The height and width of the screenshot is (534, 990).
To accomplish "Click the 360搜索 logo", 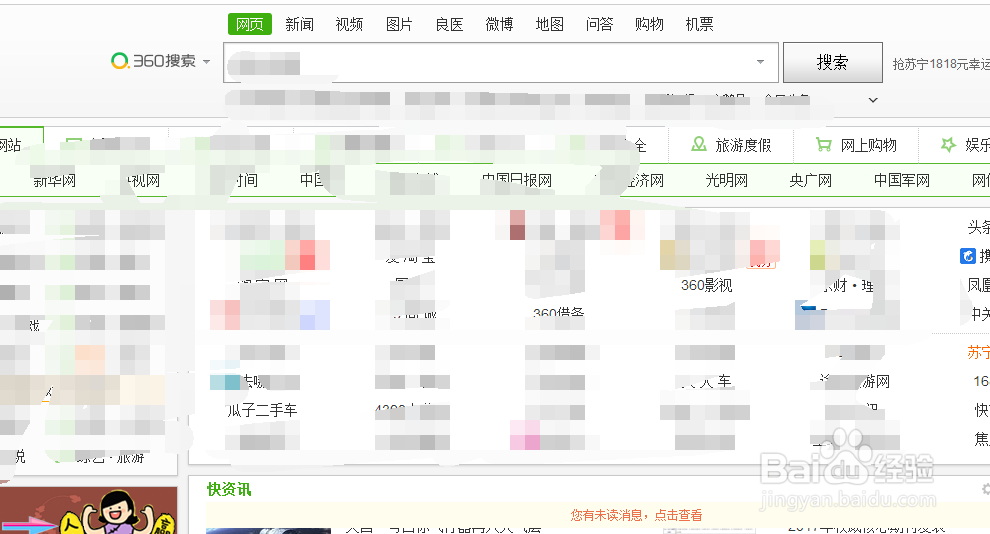I will coord(153,61).
